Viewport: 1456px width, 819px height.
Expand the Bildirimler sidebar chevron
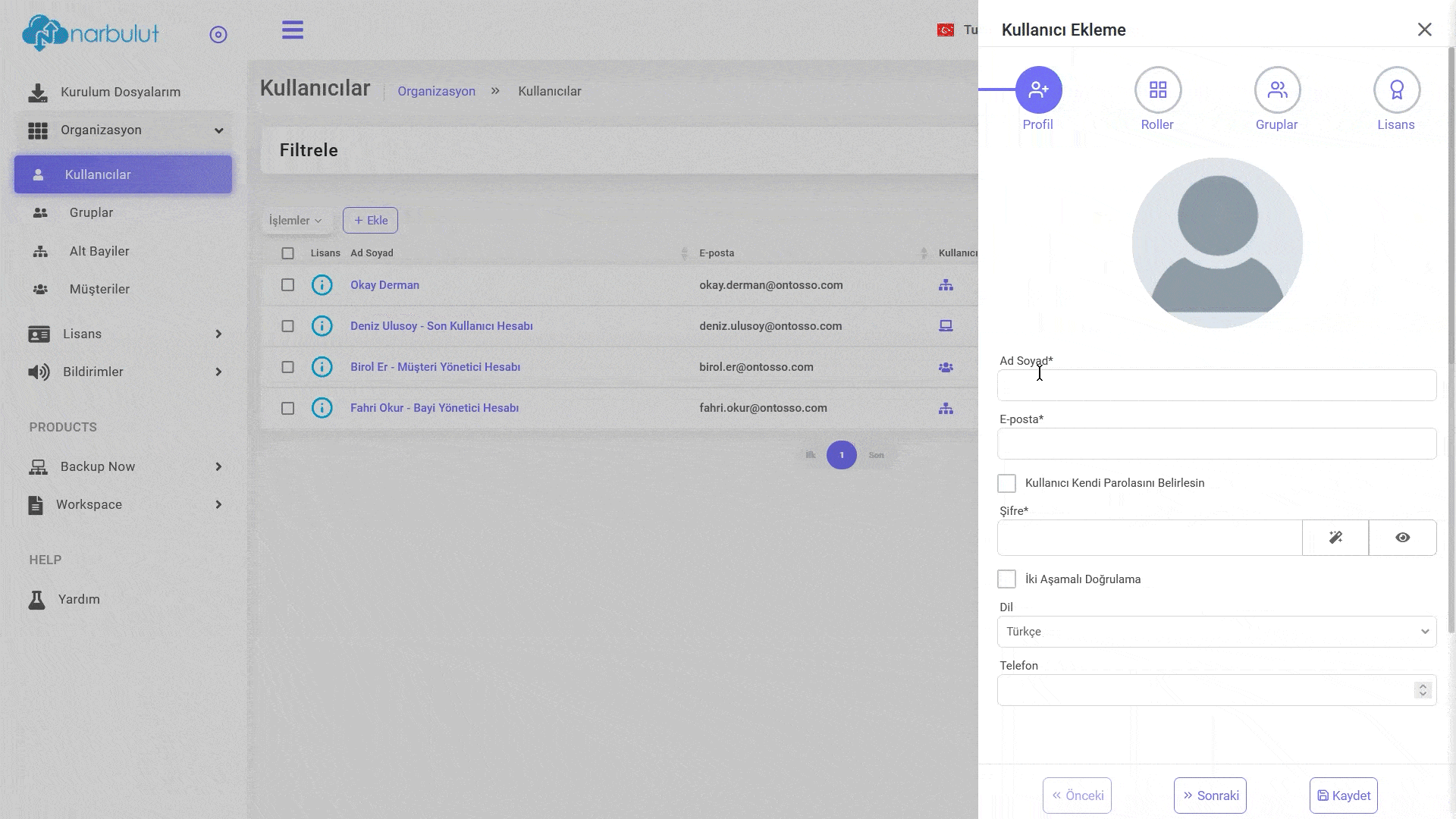(218, 372)
